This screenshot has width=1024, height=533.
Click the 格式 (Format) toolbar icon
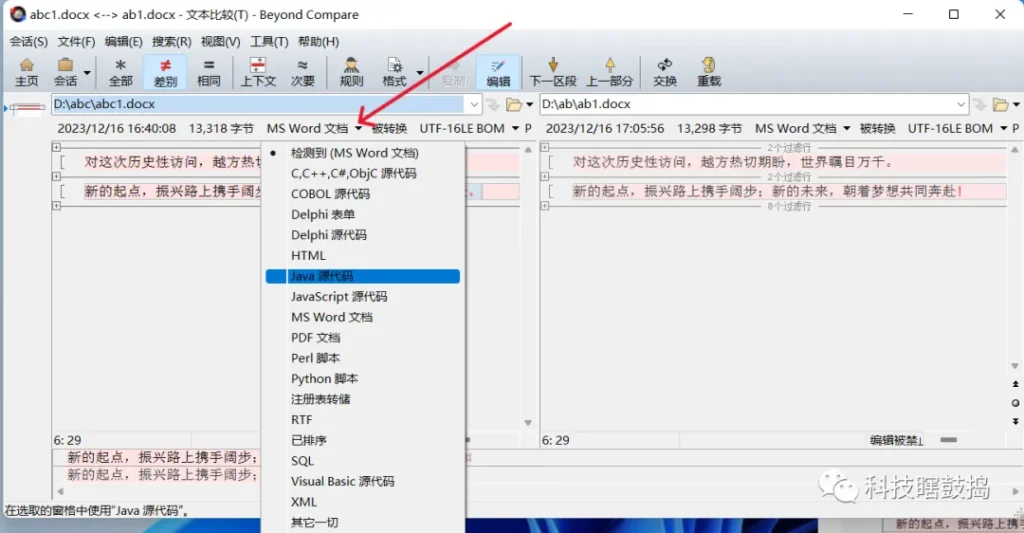394,72
